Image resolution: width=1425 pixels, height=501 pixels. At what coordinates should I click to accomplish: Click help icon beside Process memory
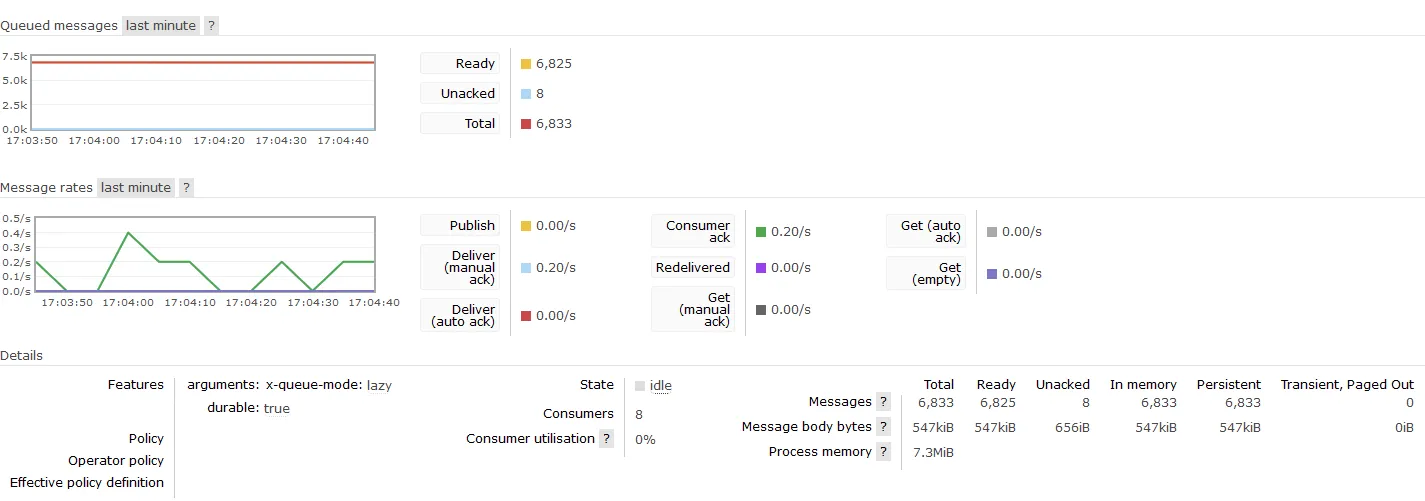883,452
